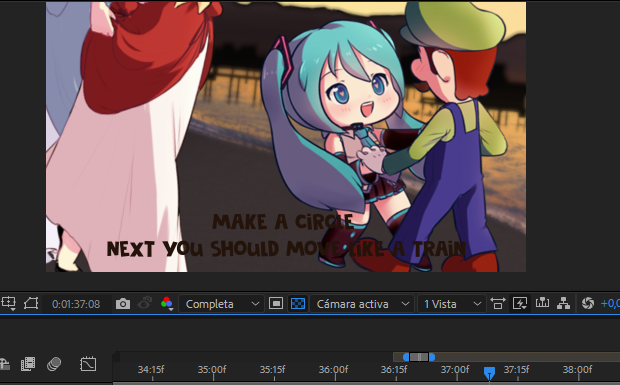Open the 1 Vista layout dropdown
The height and width of the screenshot is (385, 620).
[x=452, y=304]
